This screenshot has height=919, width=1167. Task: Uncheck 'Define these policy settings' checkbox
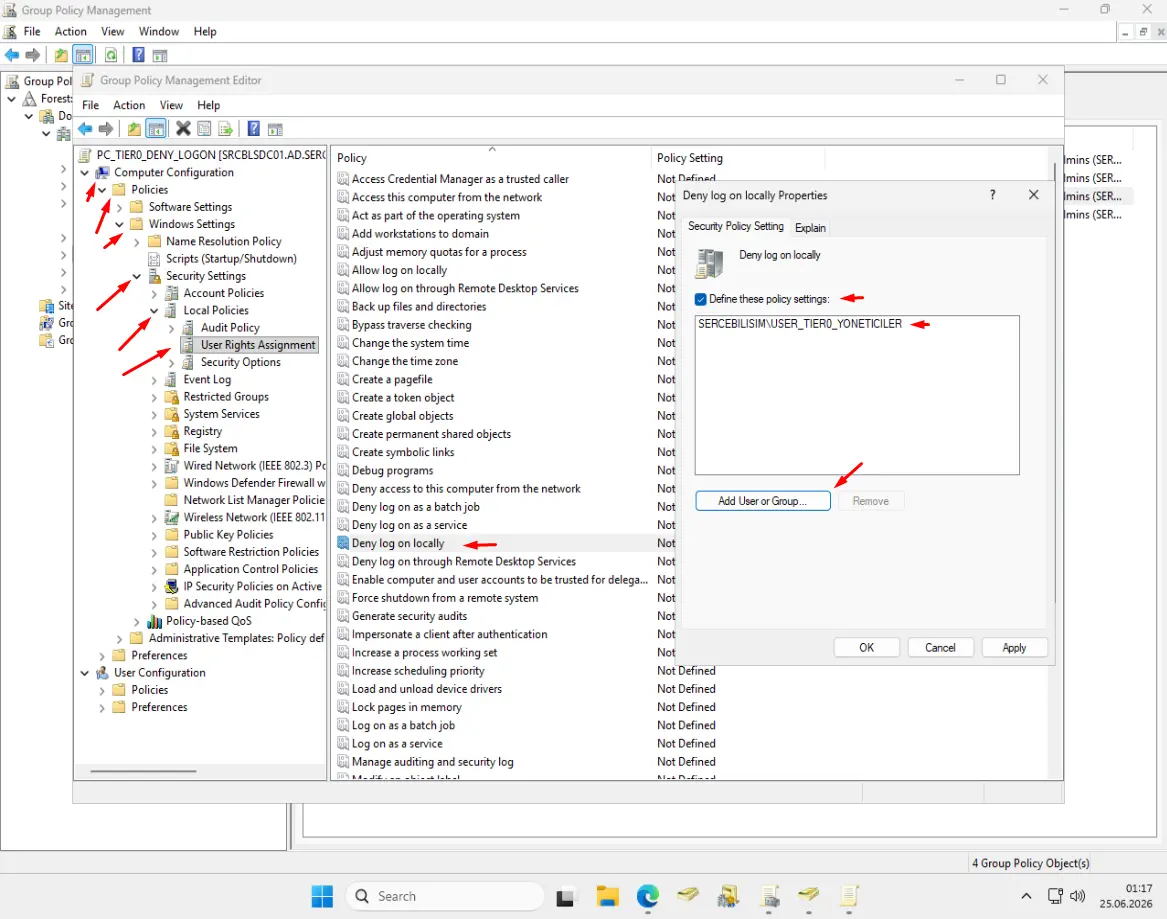700,299
